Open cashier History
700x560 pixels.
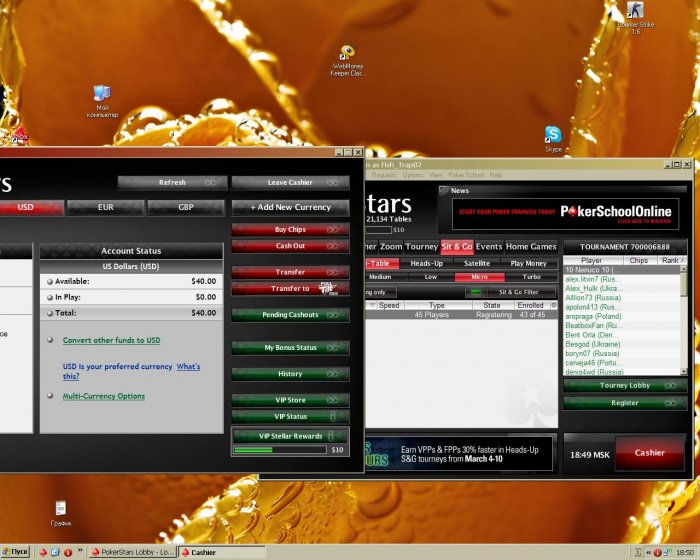click(290, 374)
